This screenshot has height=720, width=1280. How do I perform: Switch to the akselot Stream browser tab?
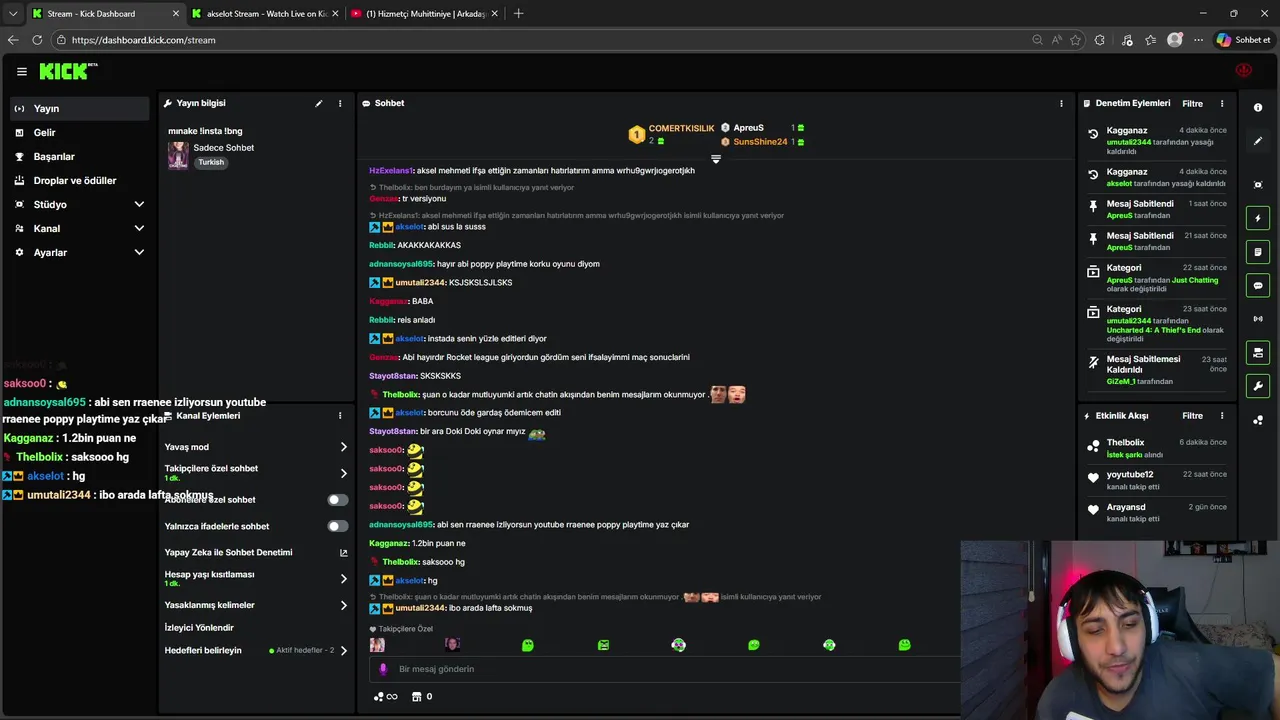pyautogui.click(x=266, y=14)
